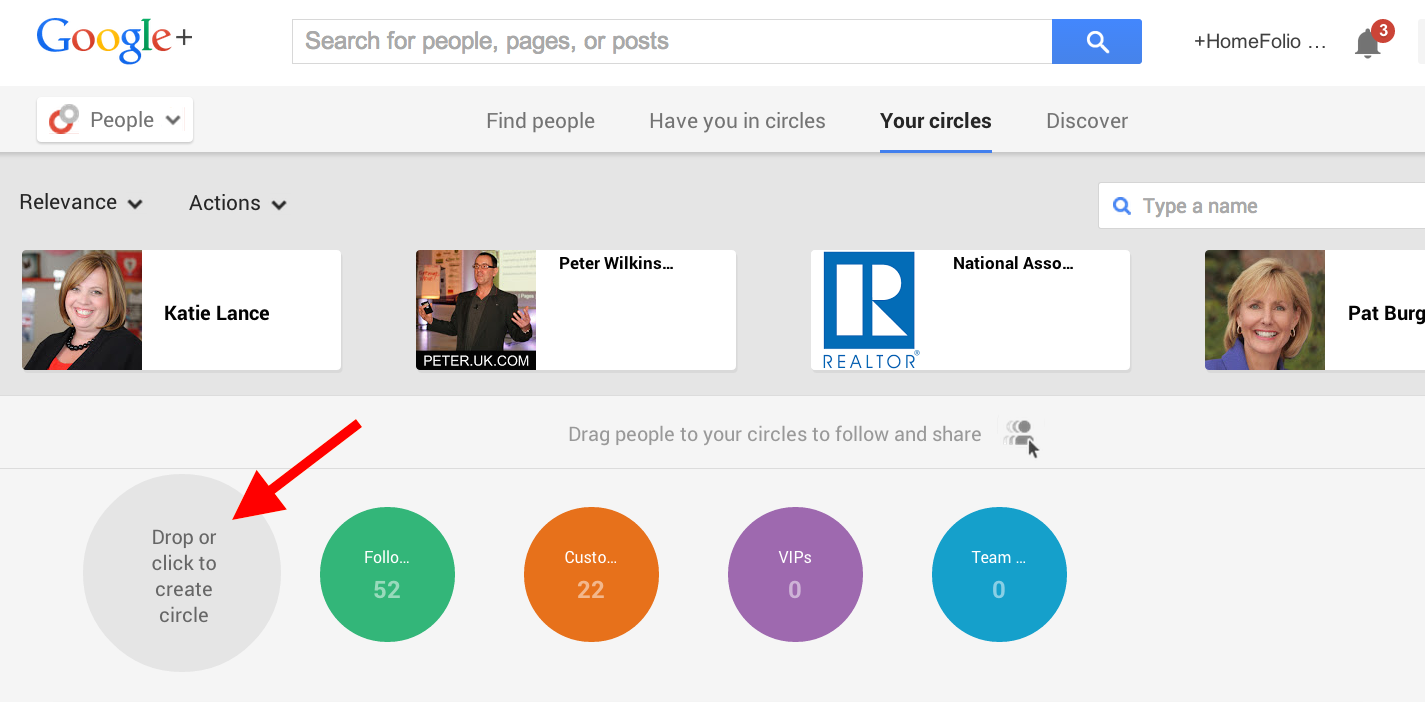
Task: Focus the 'Search for people, pages, or posts' box
Action: 672,41
